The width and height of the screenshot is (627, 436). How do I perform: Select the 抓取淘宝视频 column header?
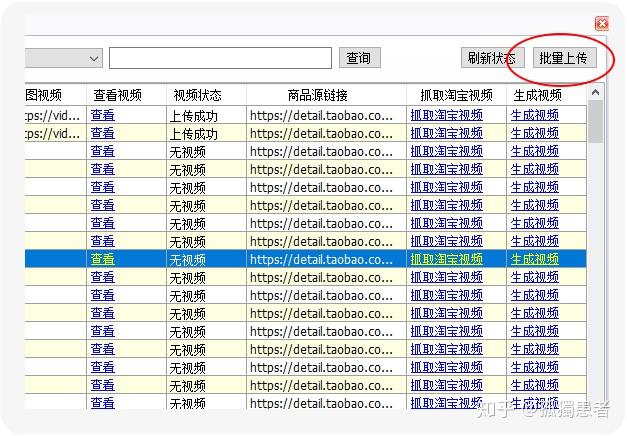click(456, 95)
